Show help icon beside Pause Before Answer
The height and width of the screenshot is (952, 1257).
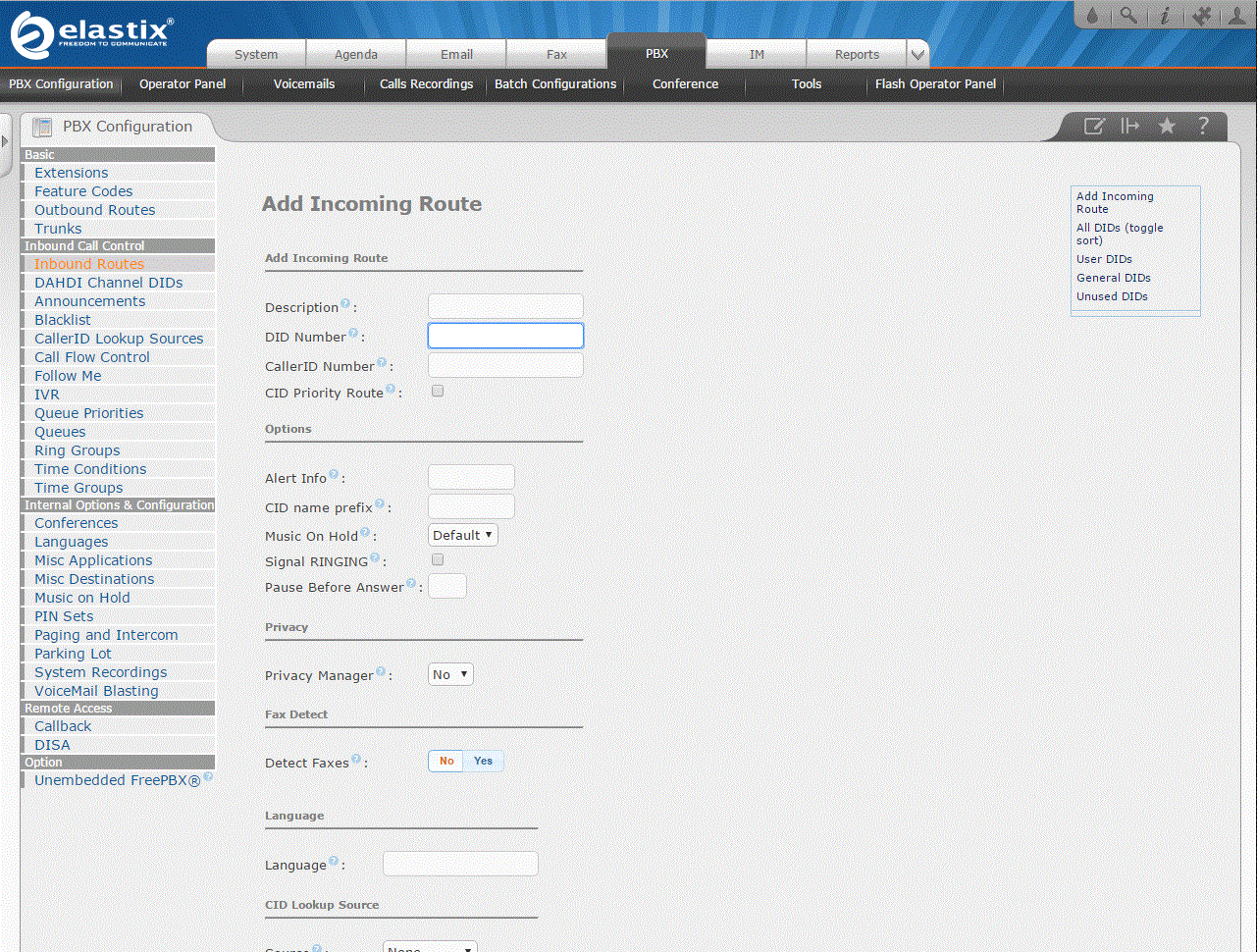coord(411,584)
